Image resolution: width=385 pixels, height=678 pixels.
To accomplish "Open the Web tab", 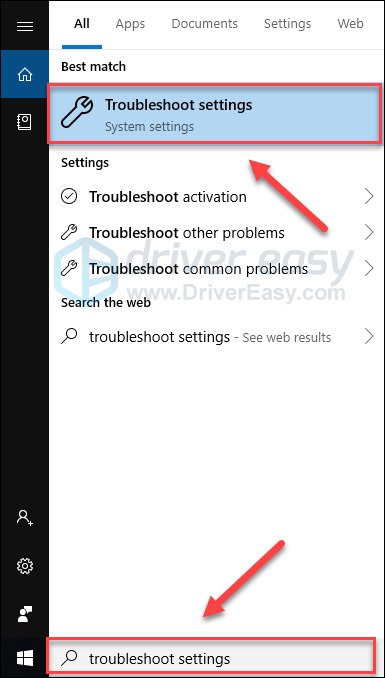I will [x=350, y=23].
